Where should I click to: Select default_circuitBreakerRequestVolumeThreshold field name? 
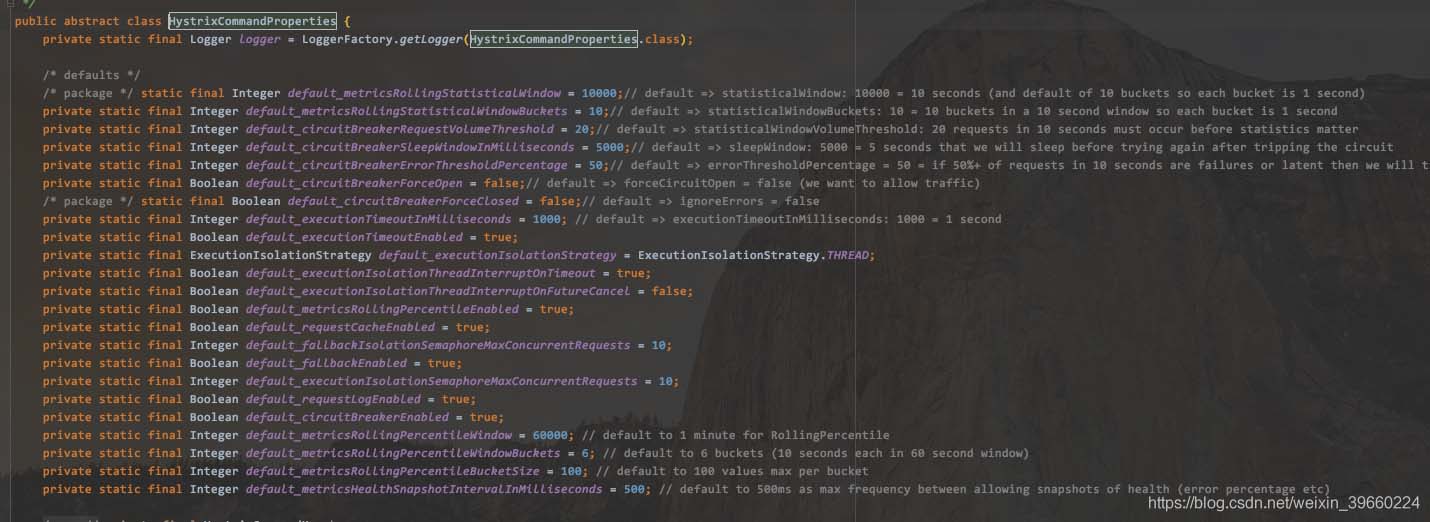click(x=399, y=129)
